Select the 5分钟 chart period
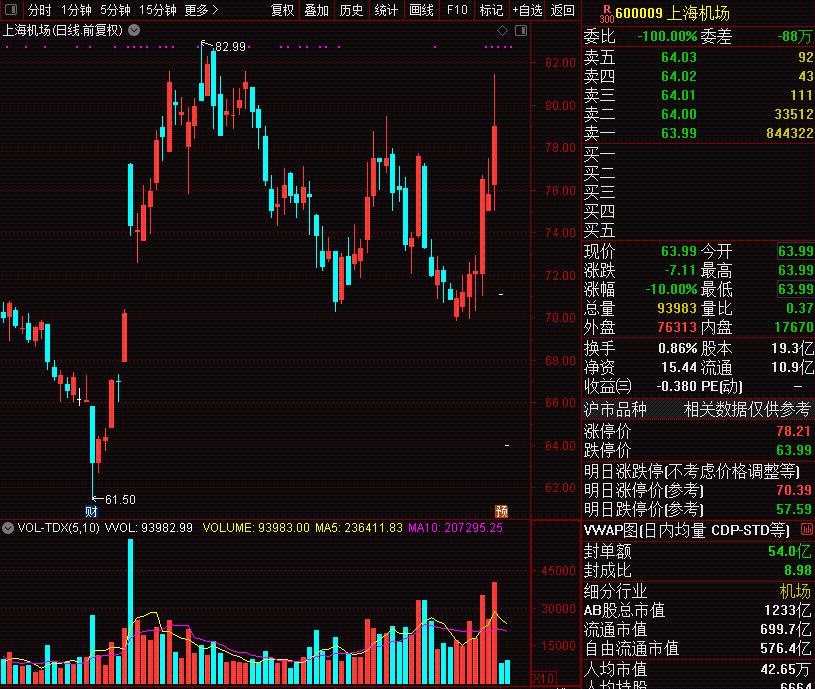 pos(115,10)
